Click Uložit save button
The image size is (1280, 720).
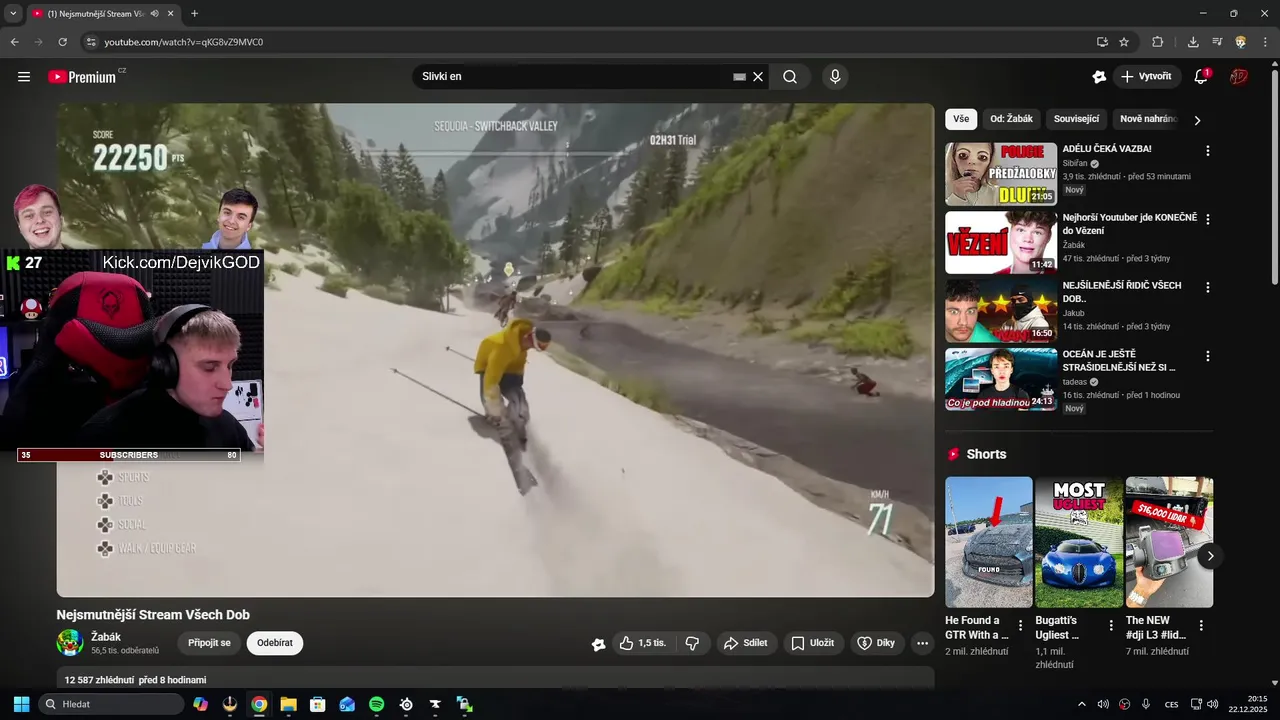tap(813, 643)
